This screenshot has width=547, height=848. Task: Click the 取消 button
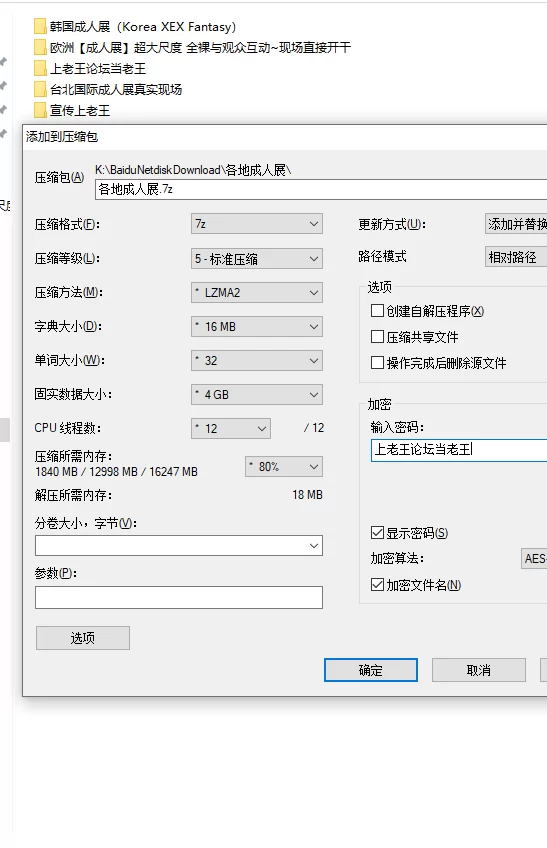pyautogui.click(x=479, y=670)
